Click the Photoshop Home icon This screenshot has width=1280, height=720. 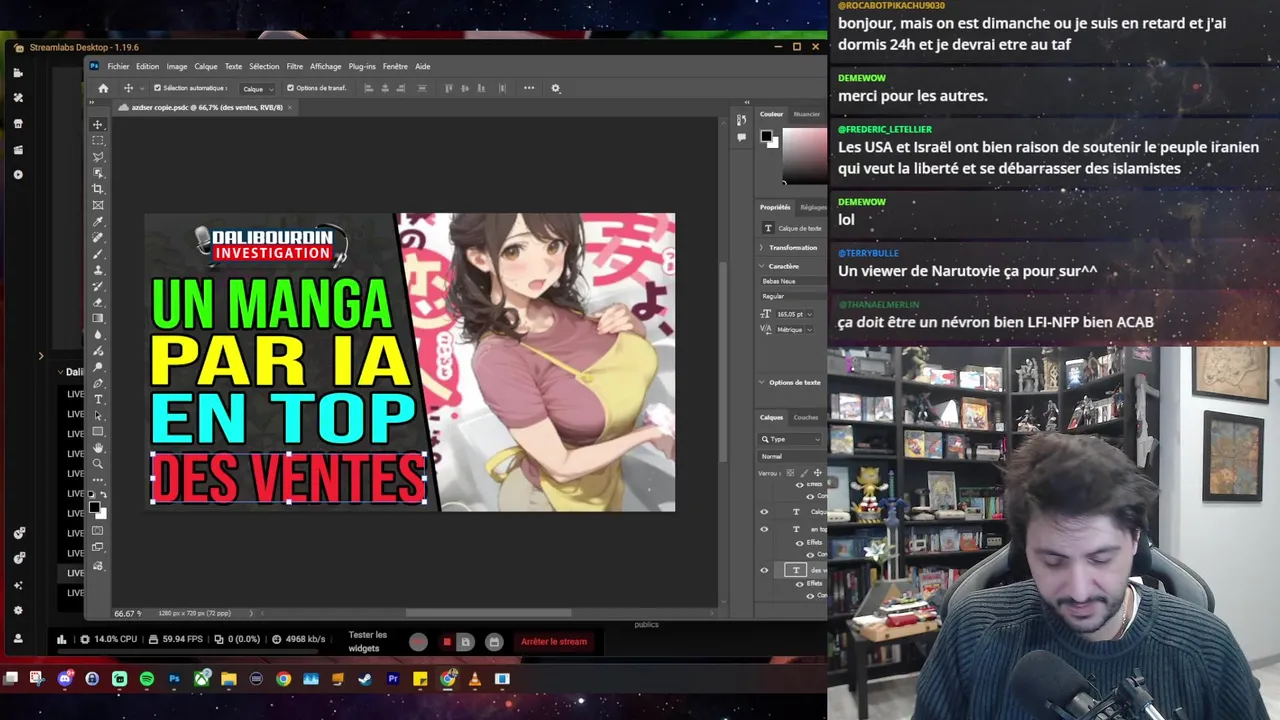103,88
